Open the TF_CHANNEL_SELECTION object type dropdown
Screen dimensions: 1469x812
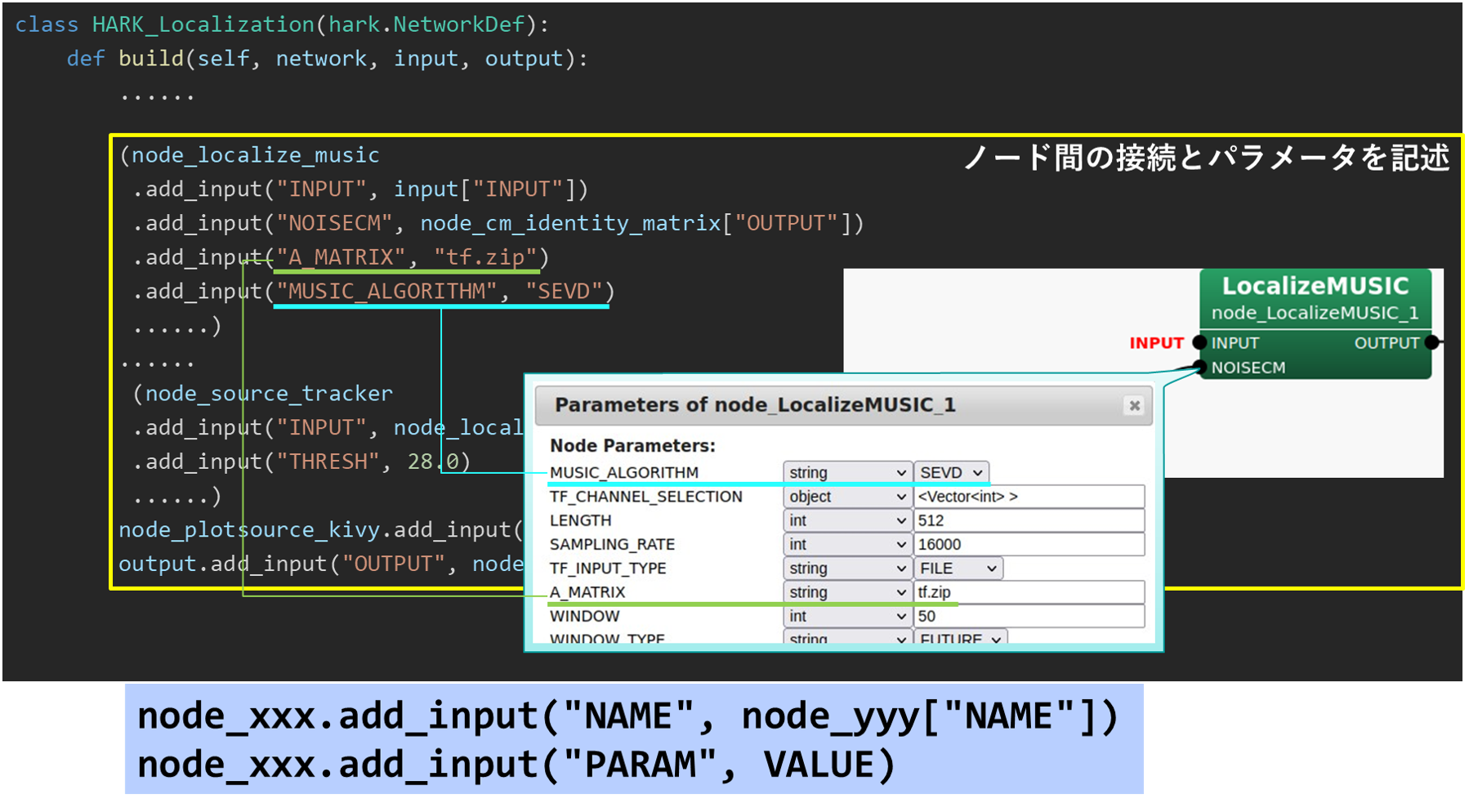847,497
